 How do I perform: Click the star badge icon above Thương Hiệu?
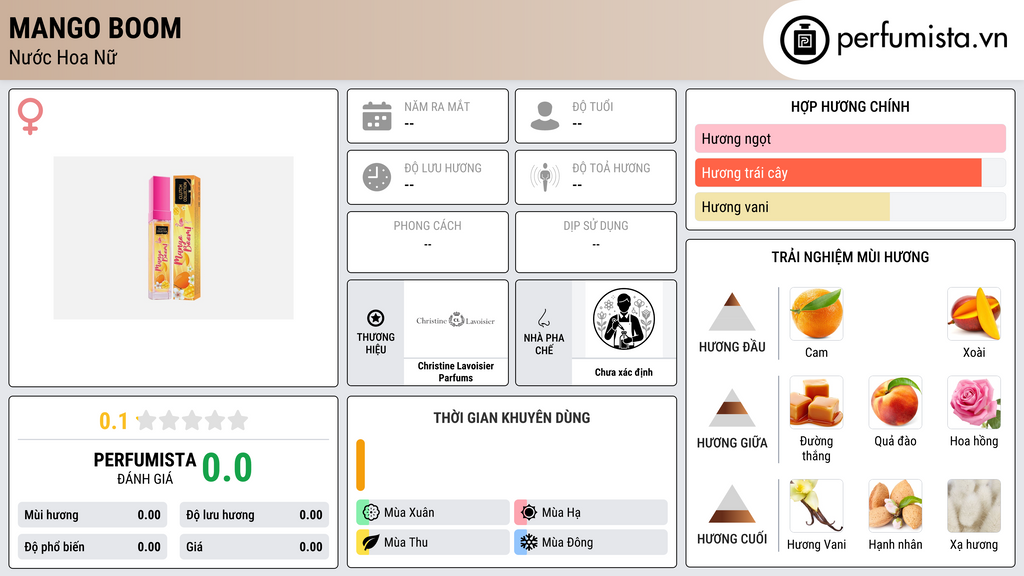[376, 318]
